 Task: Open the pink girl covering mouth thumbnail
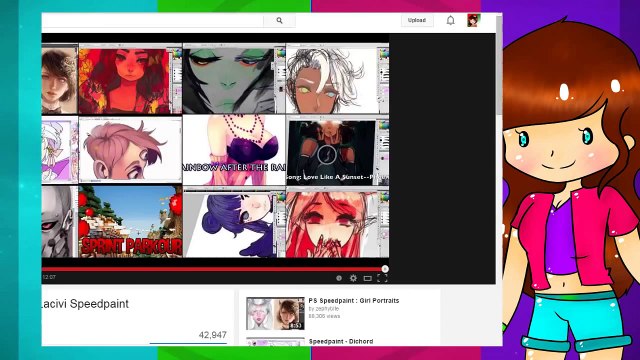(337, 222)
